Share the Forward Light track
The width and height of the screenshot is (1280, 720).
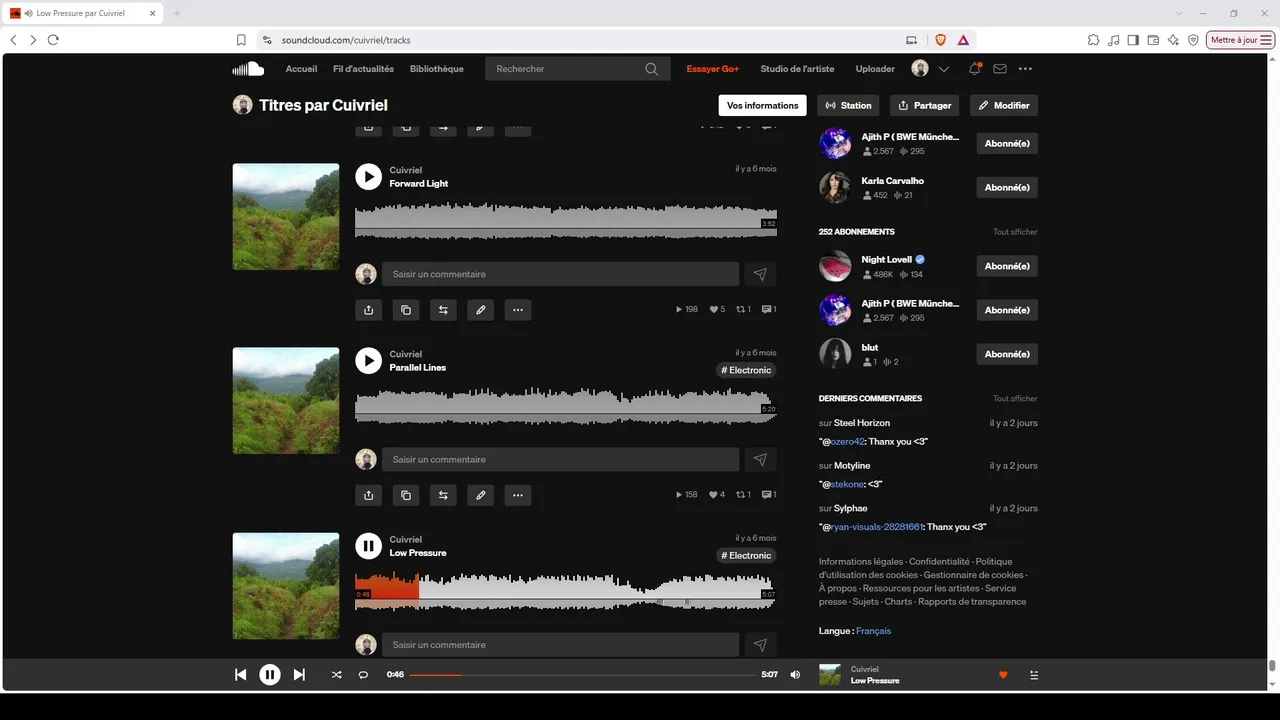point(368,310)
